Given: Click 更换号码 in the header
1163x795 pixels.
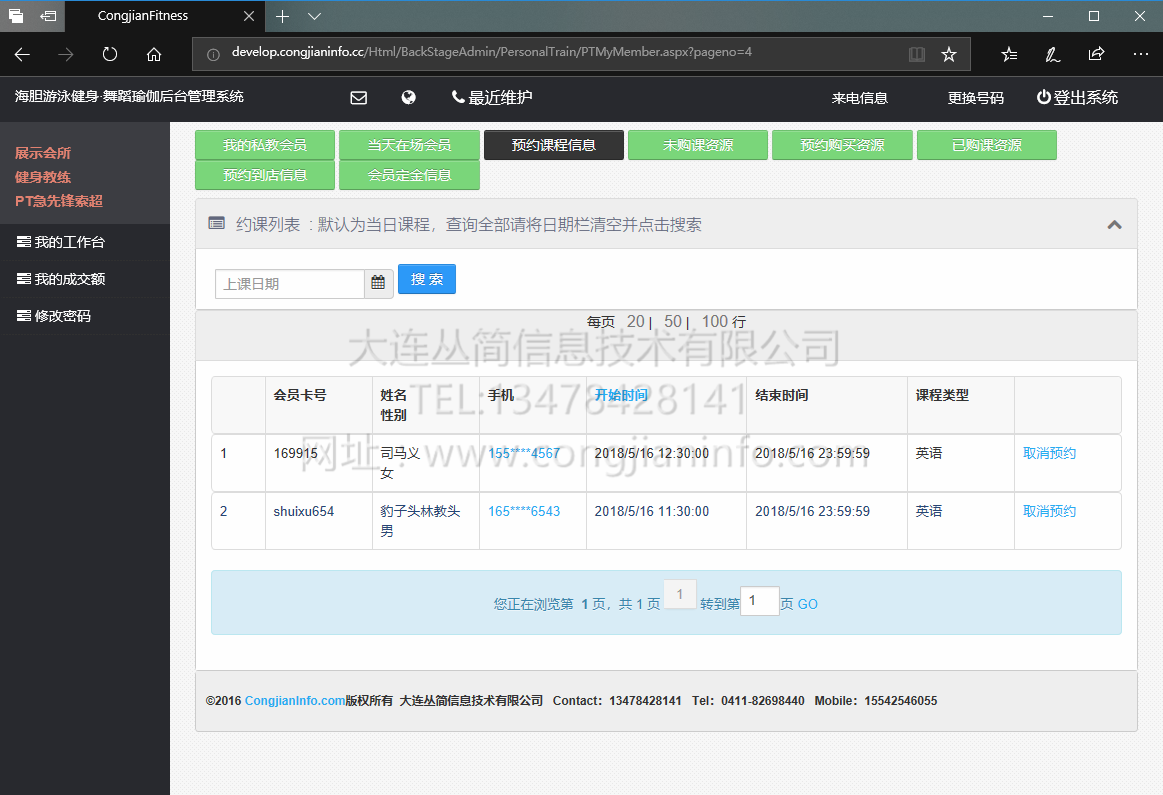Looking at the screenshot, I should tap(975, 98).
